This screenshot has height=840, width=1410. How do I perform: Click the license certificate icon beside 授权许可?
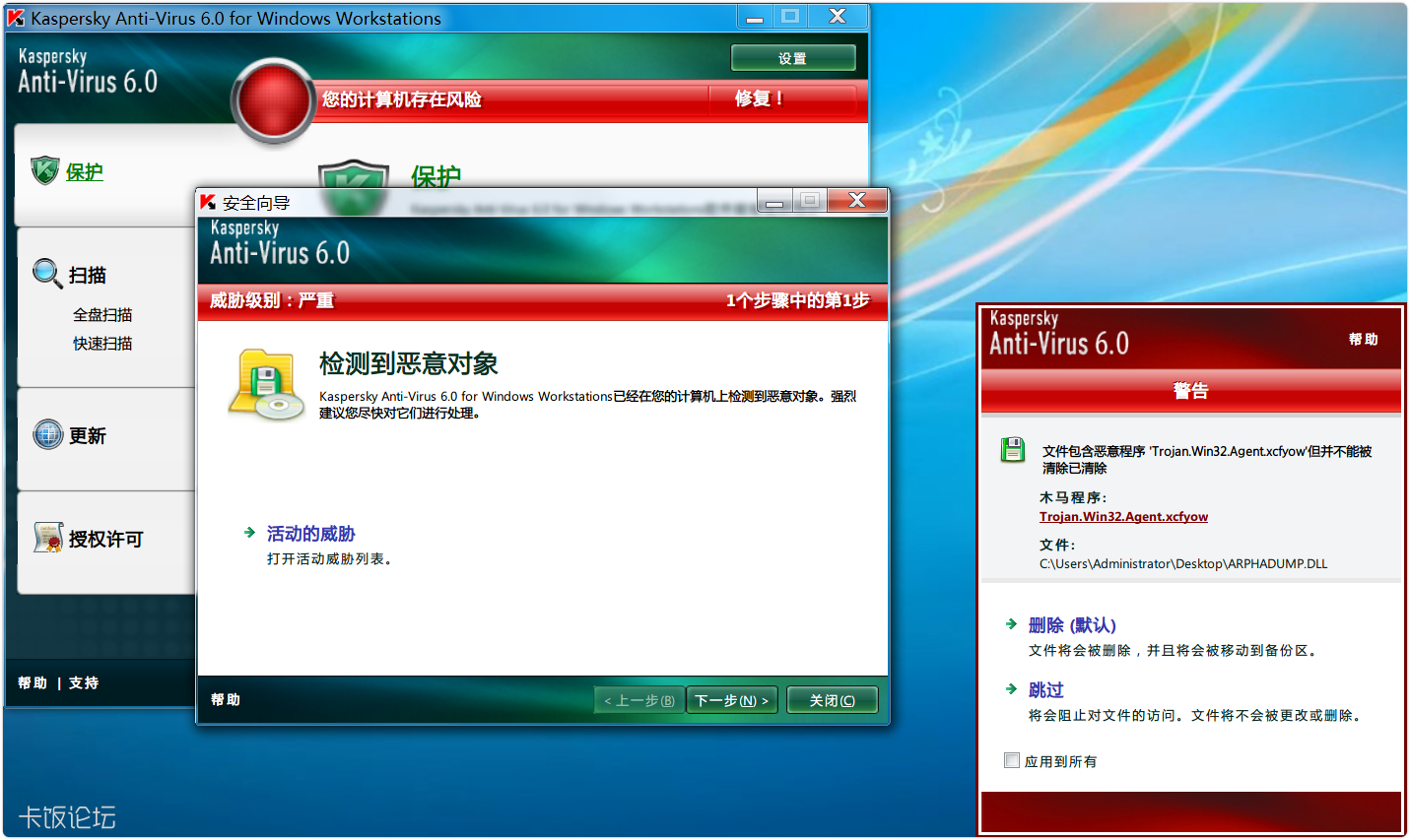[47, 538]
